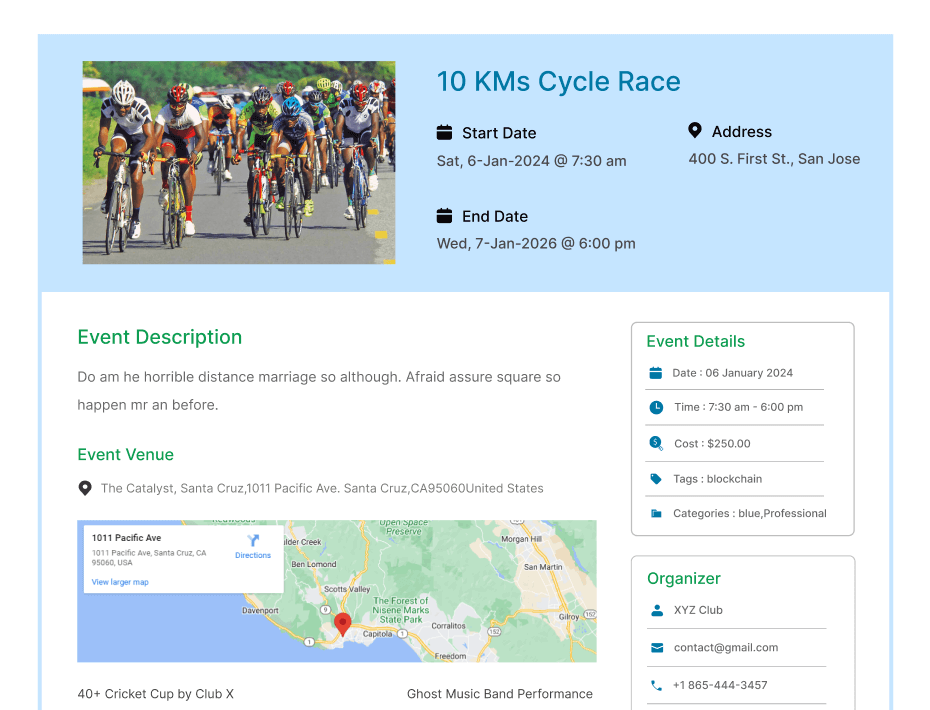Click the envelope icon beside contact email
This screenshot has height=710, width=930.
[x=657, y=648]
